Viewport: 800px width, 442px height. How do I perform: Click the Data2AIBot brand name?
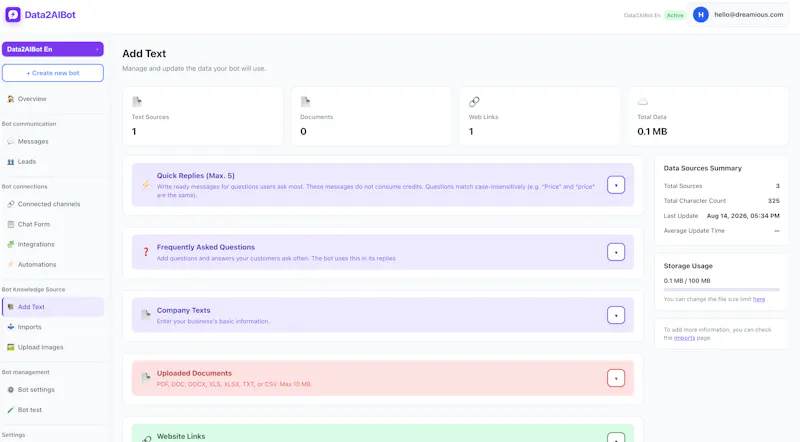click(50, 15)
